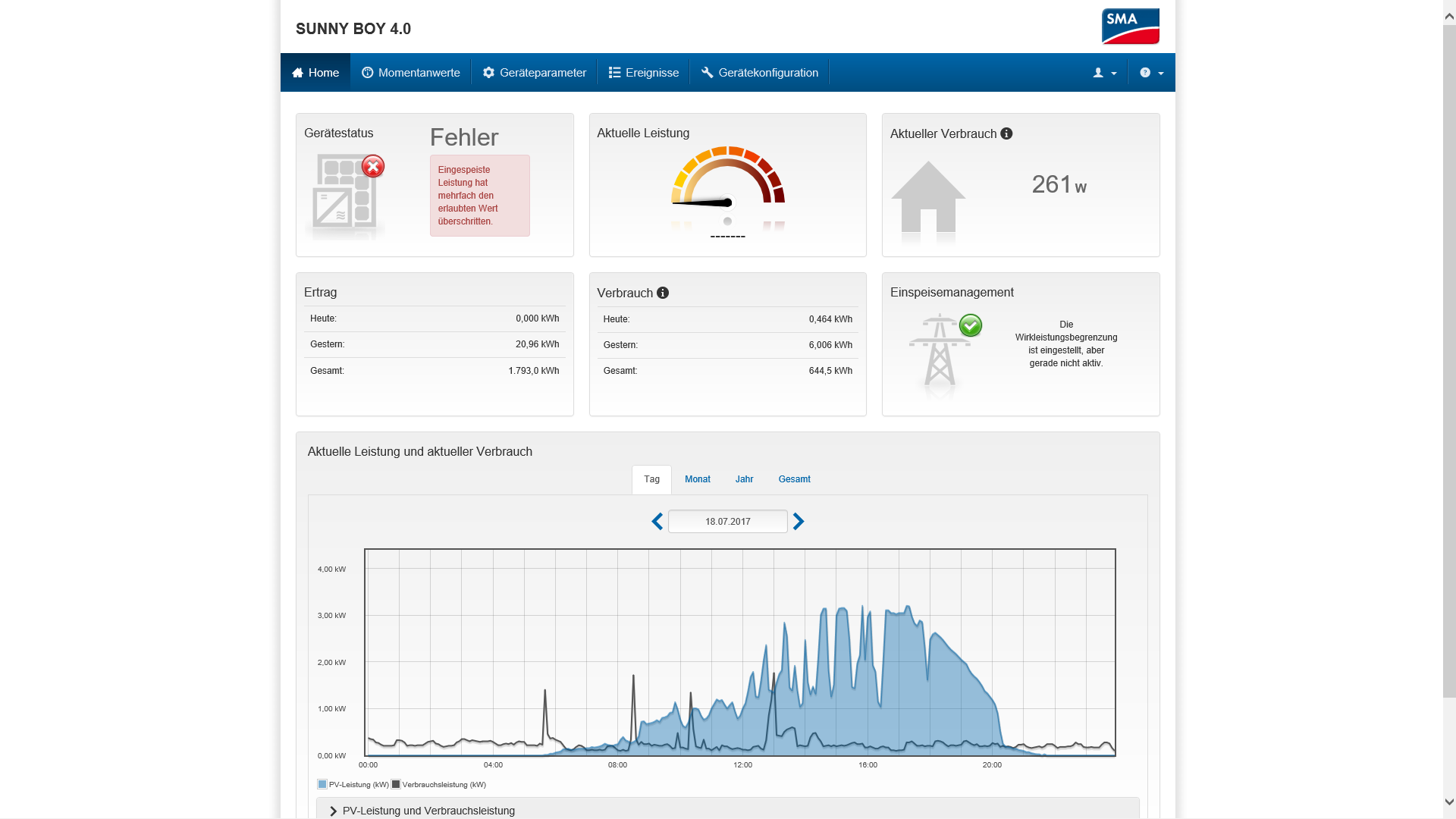Click the date field showing 18.07.2017
Viewport: 1456px width, 819px height.
pos(727,522)
